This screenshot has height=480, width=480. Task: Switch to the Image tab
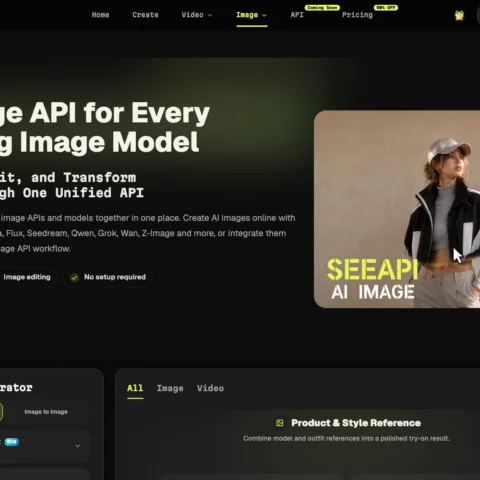[x=170, y=388]
